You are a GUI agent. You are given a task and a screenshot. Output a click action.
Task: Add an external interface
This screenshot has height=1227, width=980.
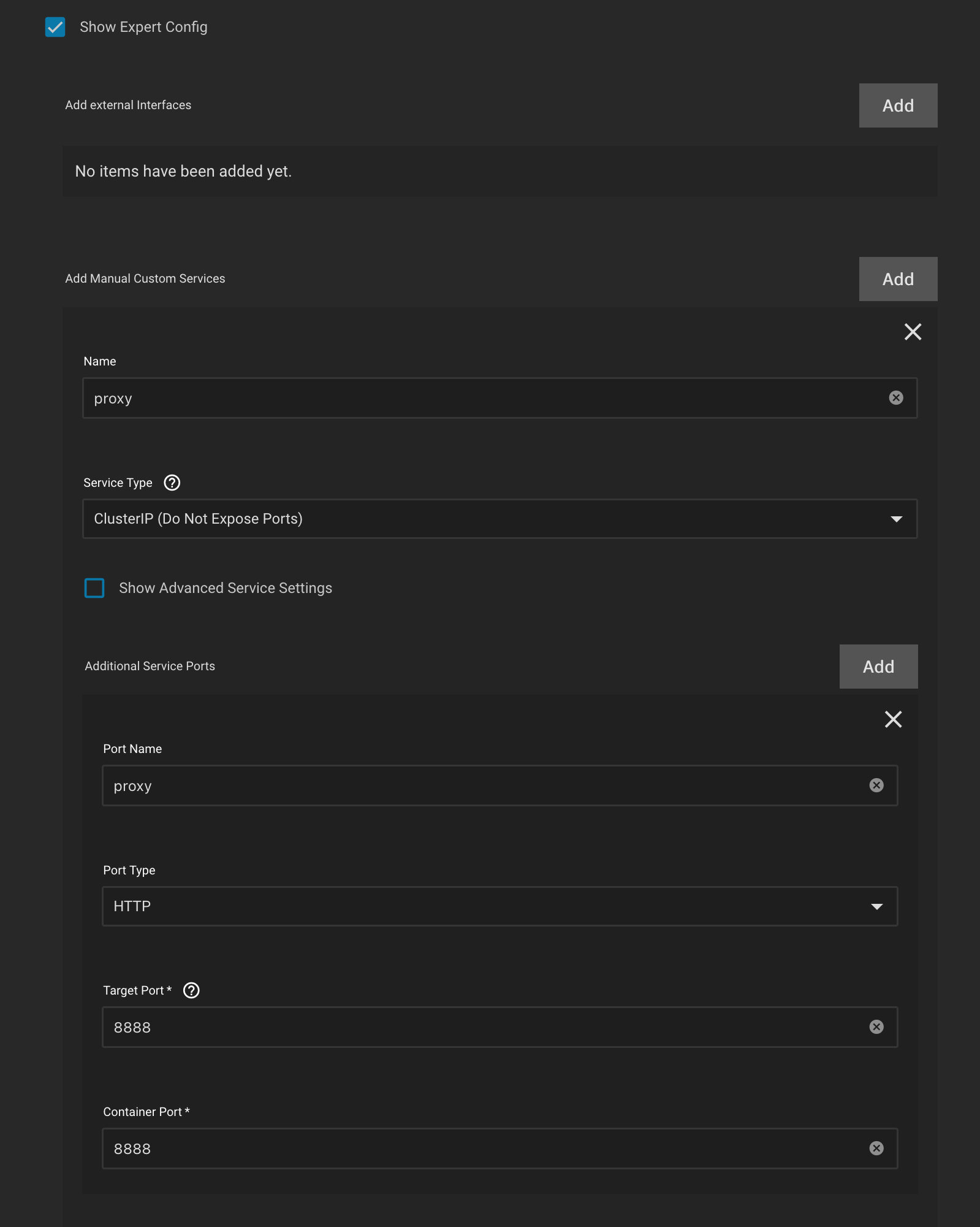(x=898, y=105)
